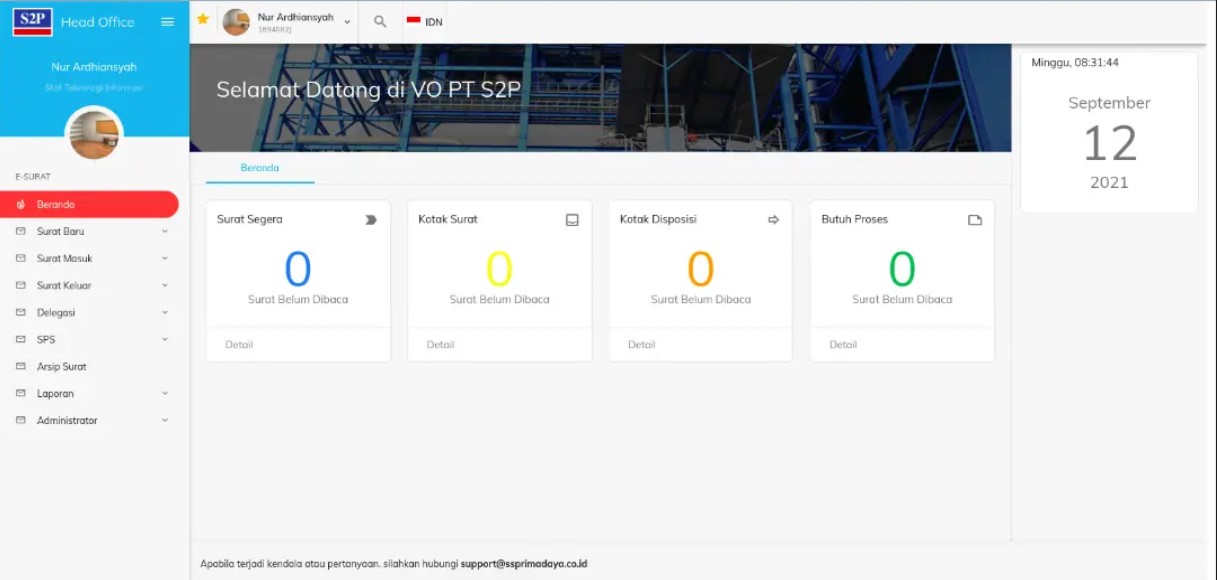Open Arsip Surat from sidebar
The width and height of the screenshot is (1217, 580).
point(62,367)
